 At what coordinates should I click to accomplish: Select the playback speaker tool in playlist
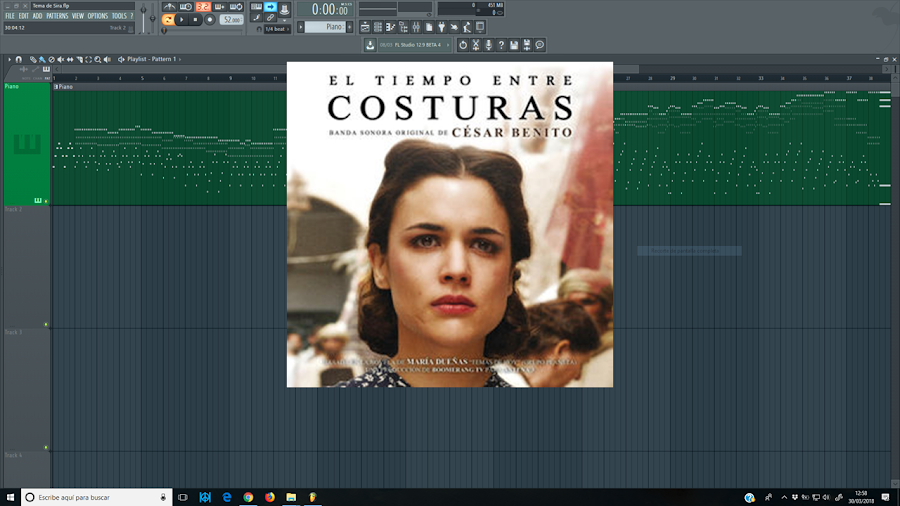[107, 59]
